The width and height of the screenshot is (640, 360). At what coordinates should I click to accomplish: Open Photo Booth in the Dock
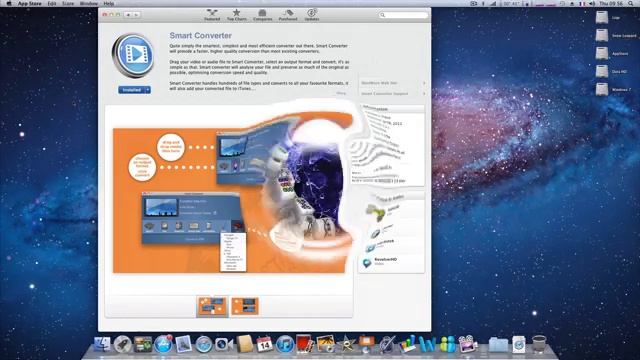click(x=304, y=344)
